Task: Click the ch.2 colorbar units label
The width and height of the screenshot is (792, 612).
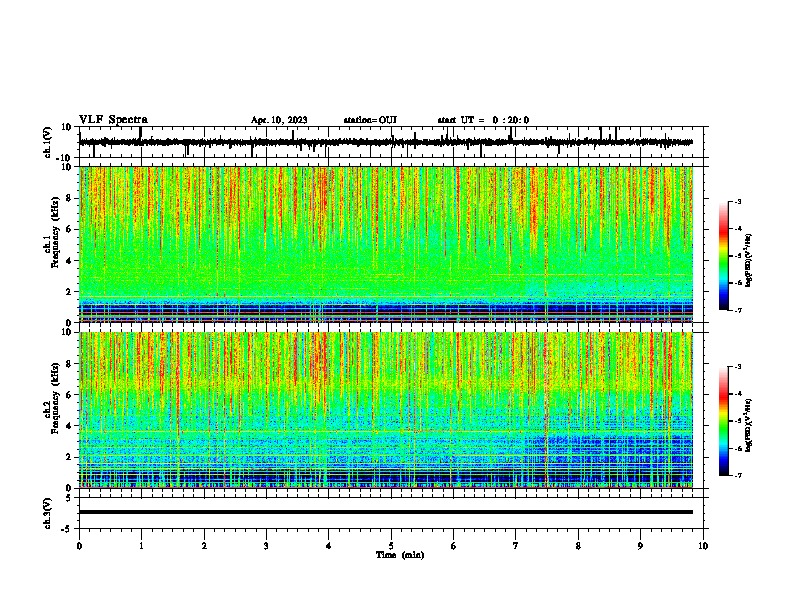Action: coord(748,425)
